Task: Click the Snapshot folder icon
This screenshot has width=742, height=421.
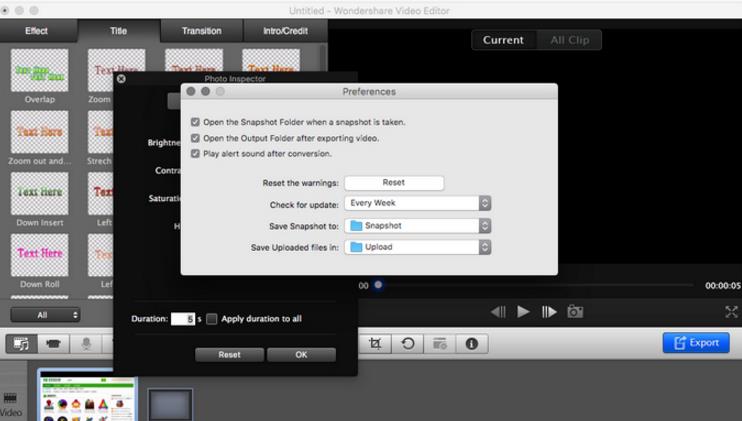Action: (x=356, y=226)
